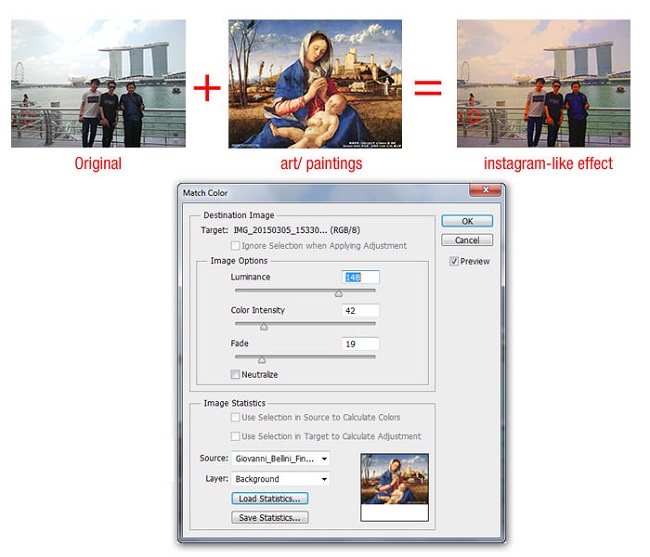Click the Fade value field
Image resolution: width=650 pixels, height=557 pixels.
pos(360,344)
